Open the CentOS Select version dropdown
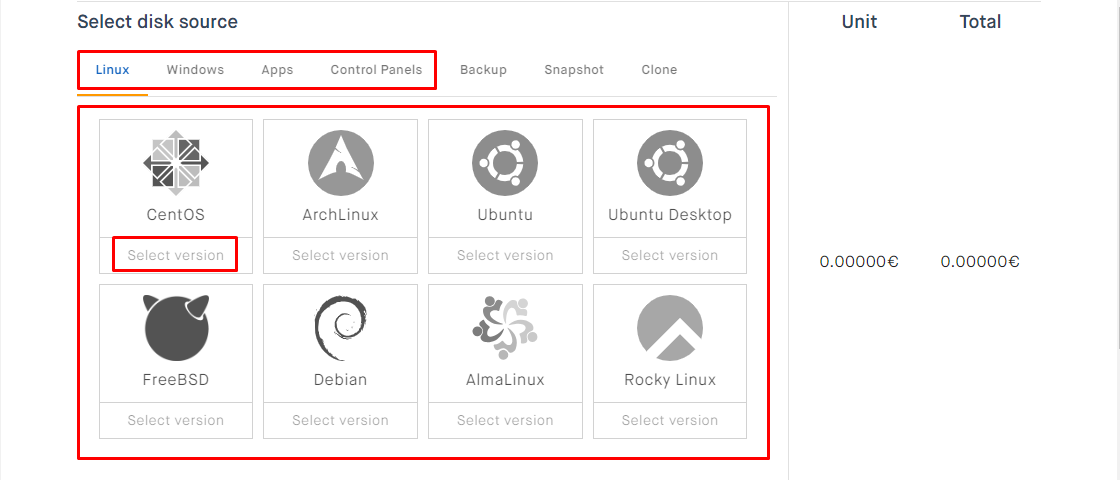Screen dimensions: 1120x480 pos(176,255)
